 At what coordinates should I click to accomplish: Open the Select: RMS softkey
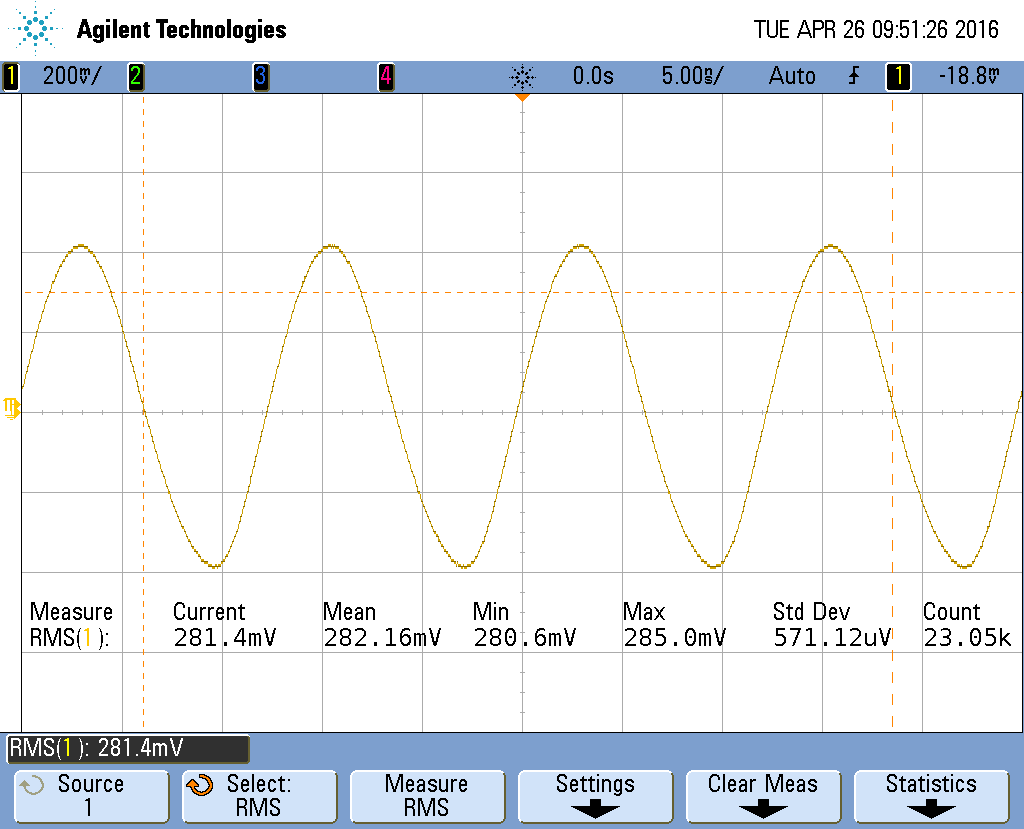pos(259,796)
